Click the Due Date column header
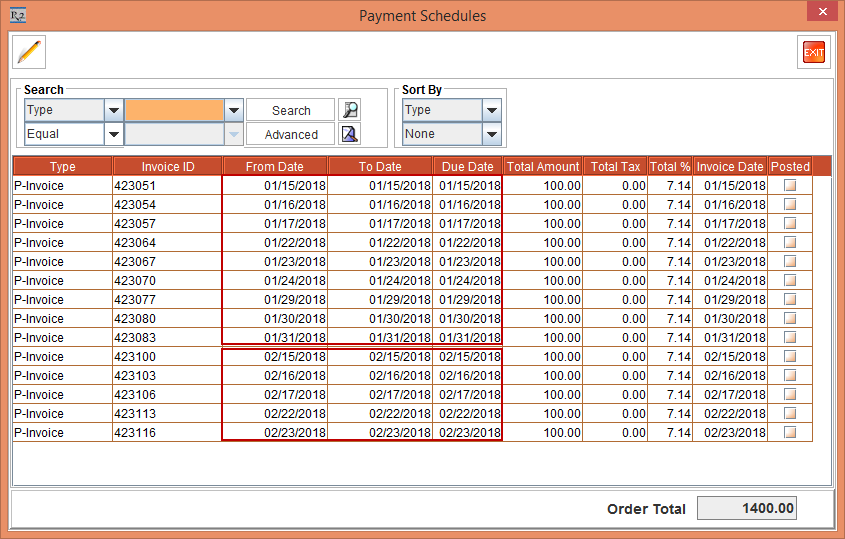845x539 pixels. click(x=467, y=167)
